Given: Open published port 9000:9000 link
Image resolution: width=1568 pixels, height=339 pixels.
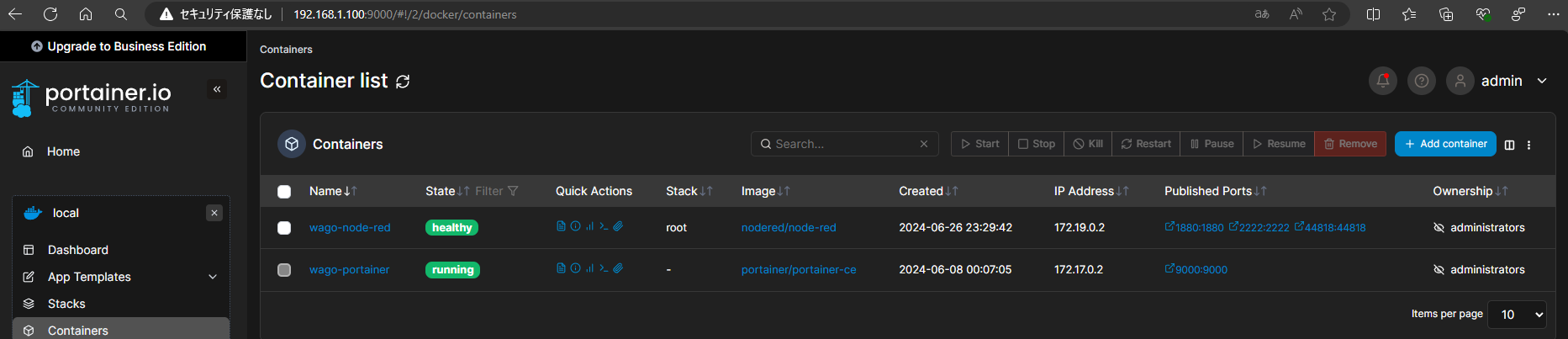Looking at the screenshot, I should coord(1196,269).
